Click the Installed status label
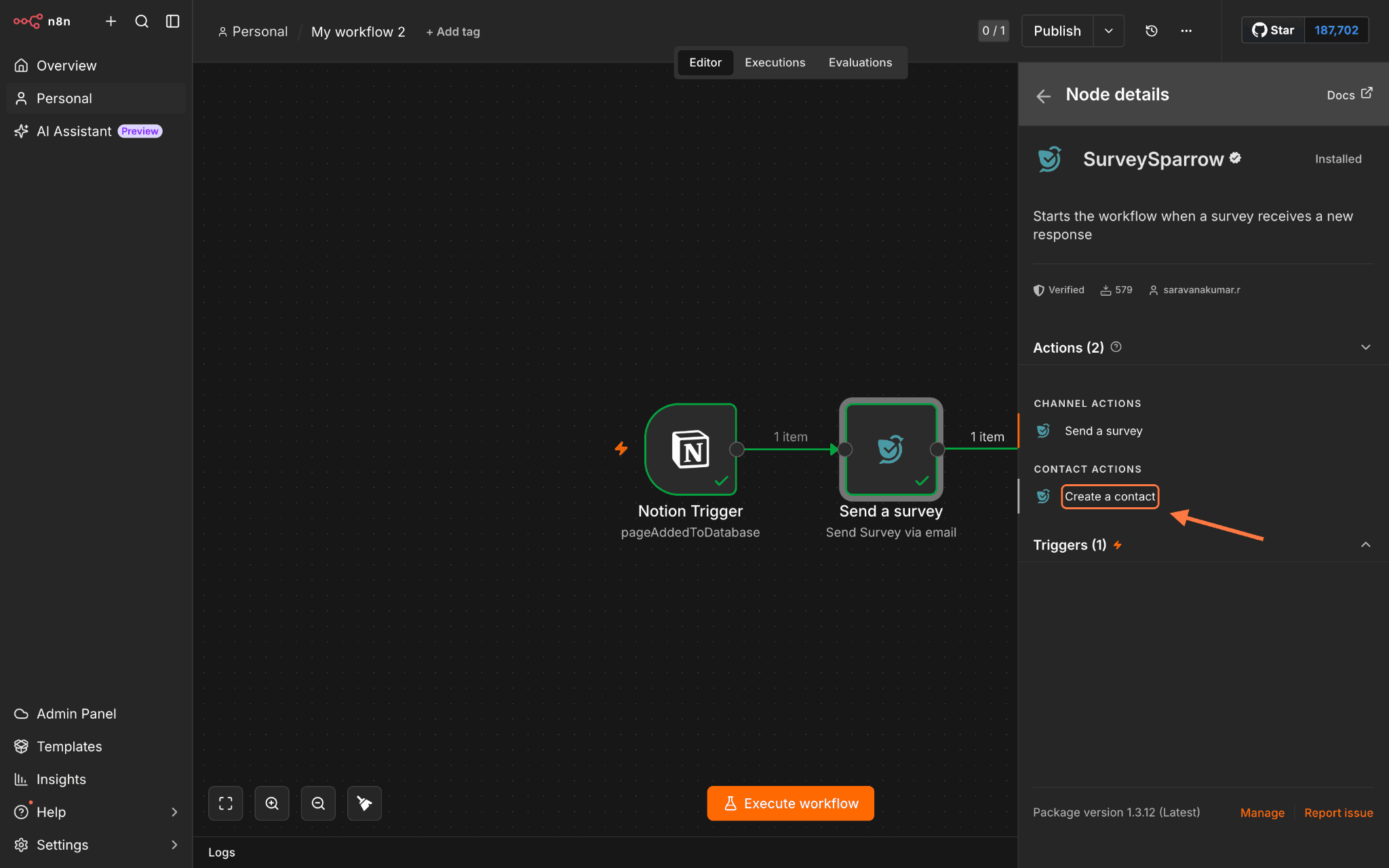 [1338, 159]
